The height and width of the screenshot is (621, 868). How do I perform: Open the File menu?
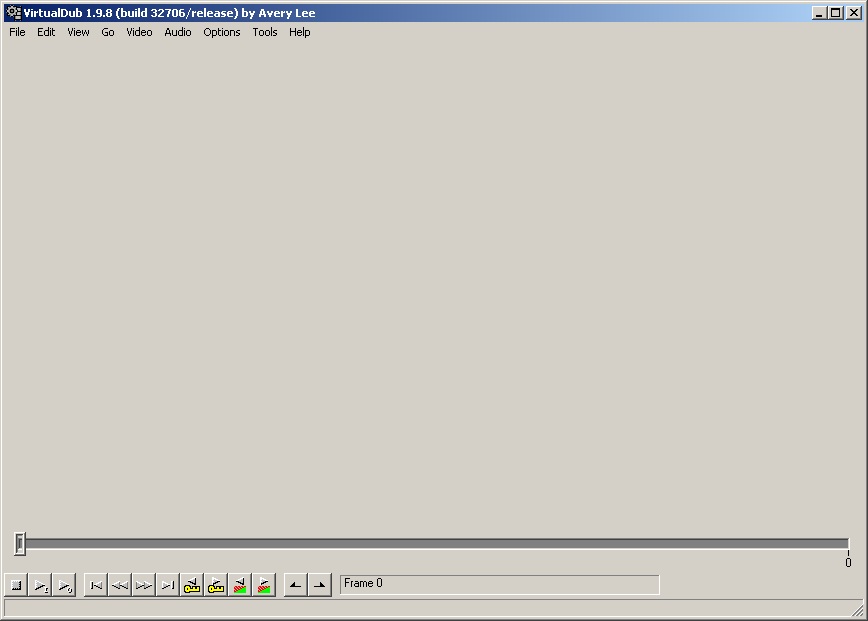[x=17, y=32]
